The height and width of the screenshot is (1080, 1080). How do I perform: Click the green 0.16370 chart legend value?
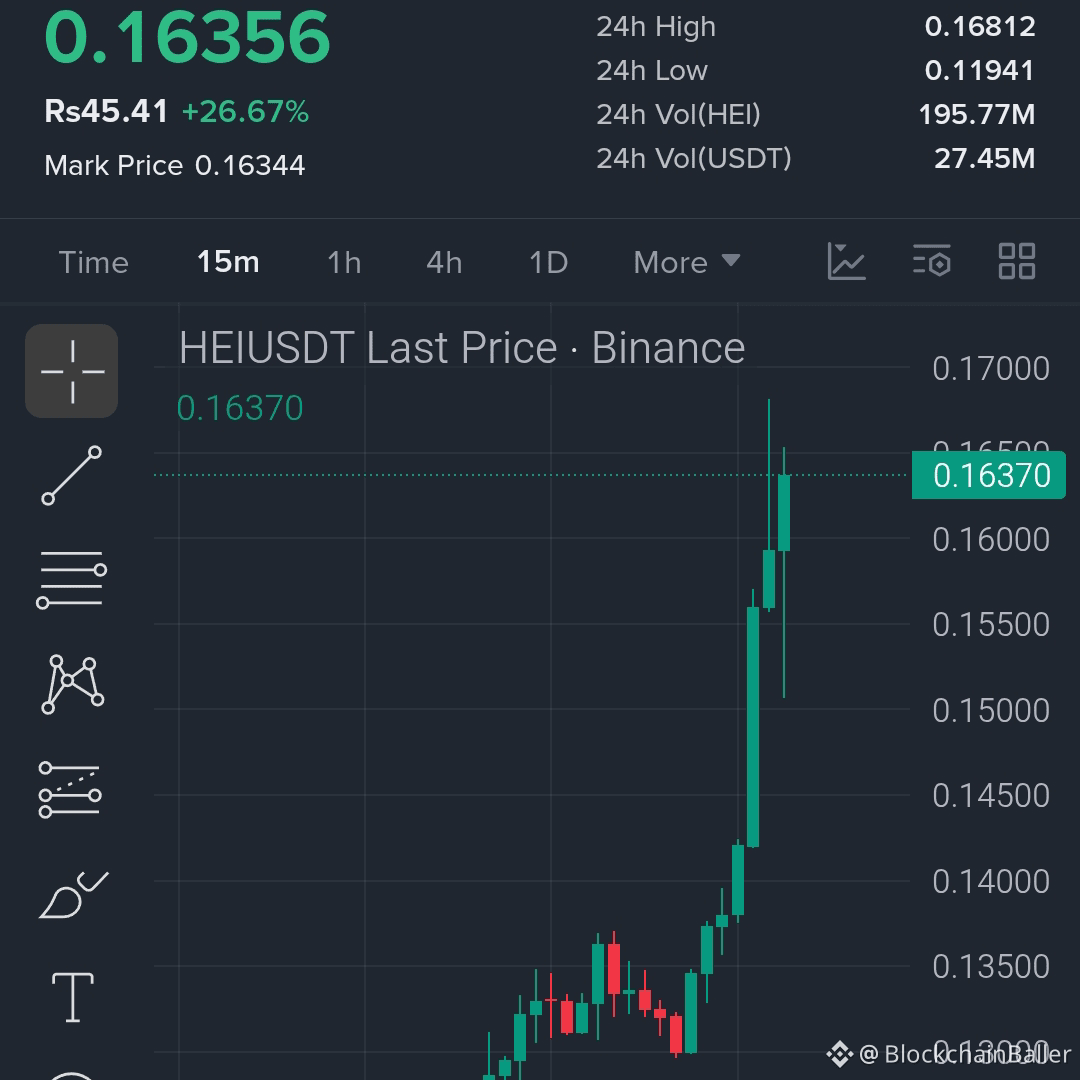pyautogui.click(x=240, y=408)
